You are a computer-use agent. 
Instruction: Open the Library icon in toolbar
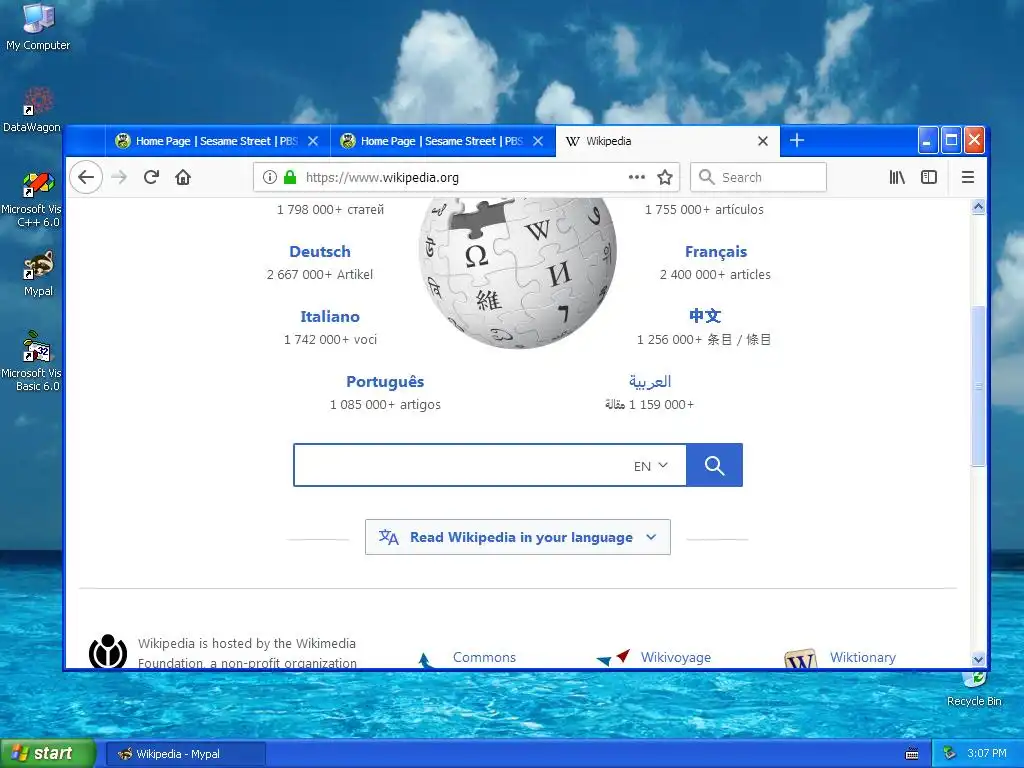click(897, 177)
